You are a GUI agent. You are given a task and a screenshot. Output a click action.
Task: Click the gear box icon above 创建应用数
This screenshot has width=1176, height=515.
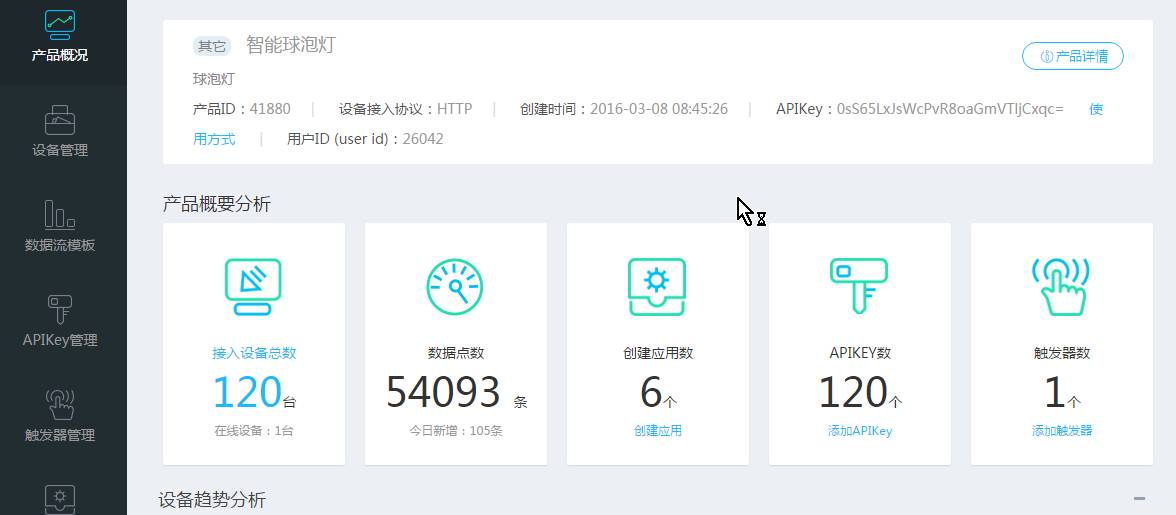pyautogui.click(x=657, y=286)
